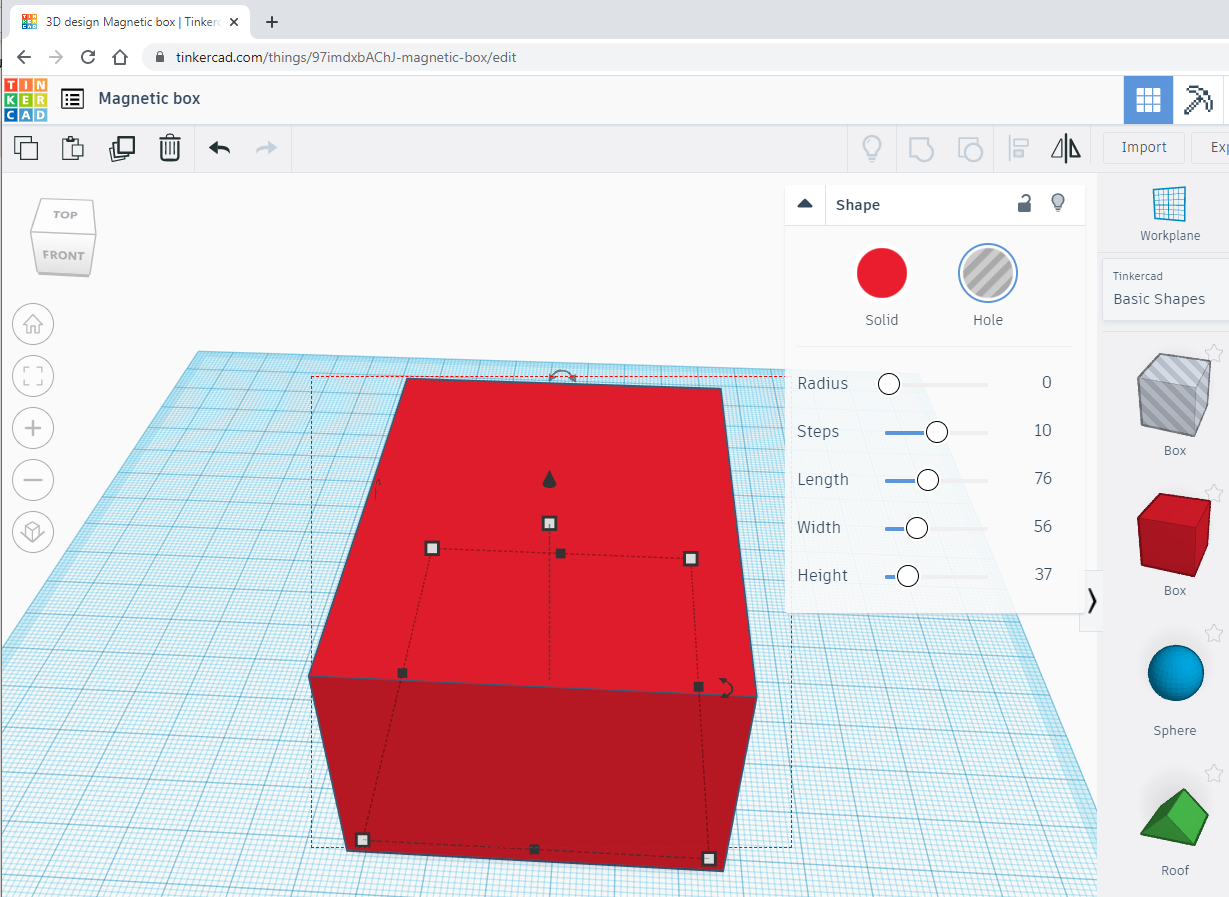Click the Zoom in plus button
The width and height of the screenshot is (1229, 897).
click(x=33, y=428)
